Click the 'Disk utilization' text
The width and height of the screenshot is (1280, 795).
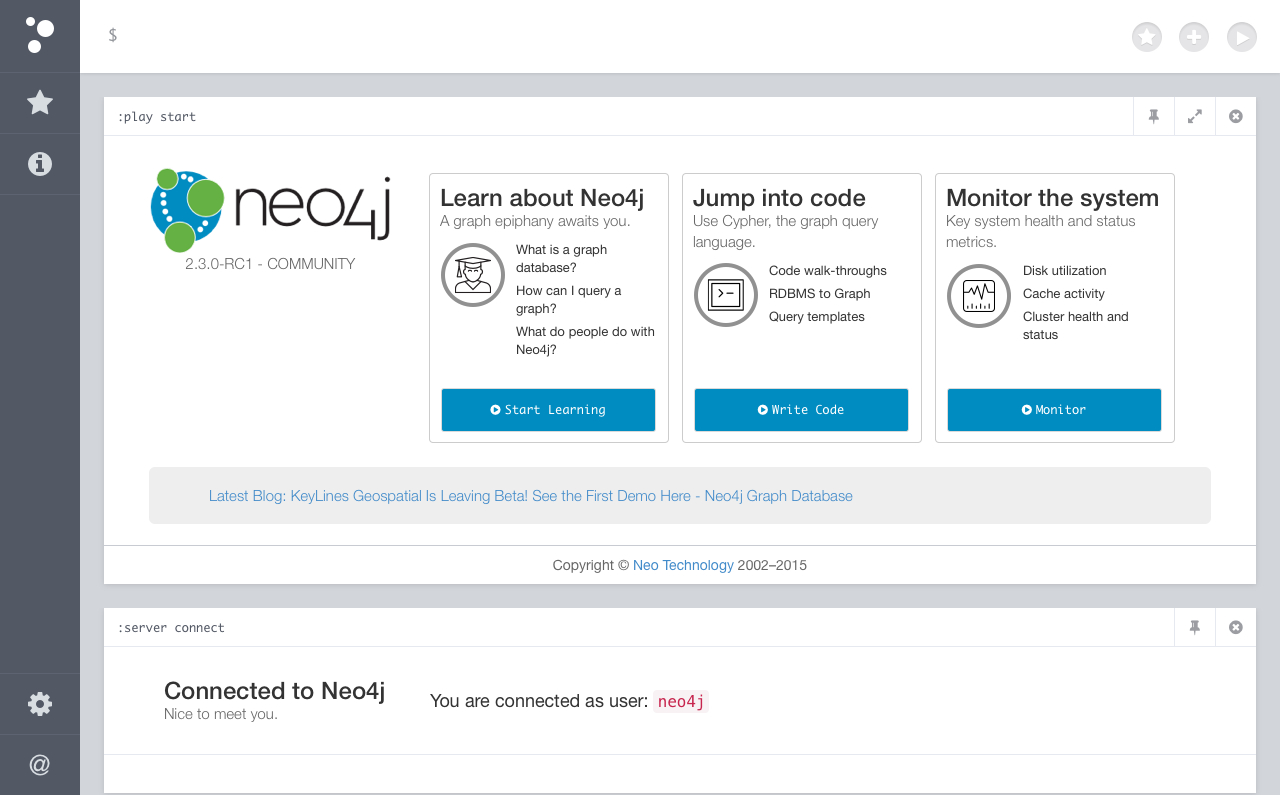(x=1065, y=271)
